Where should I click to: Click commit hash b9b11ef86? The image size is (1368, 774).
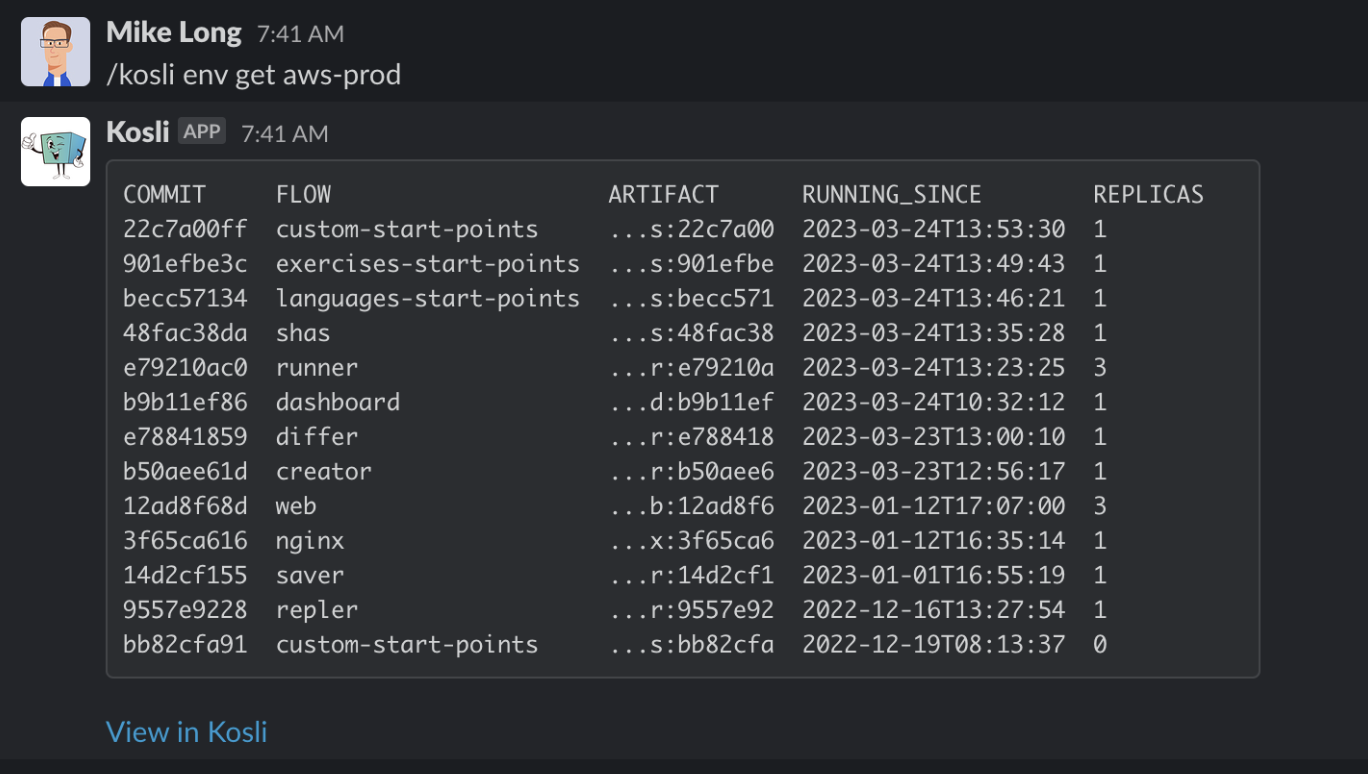185,402
